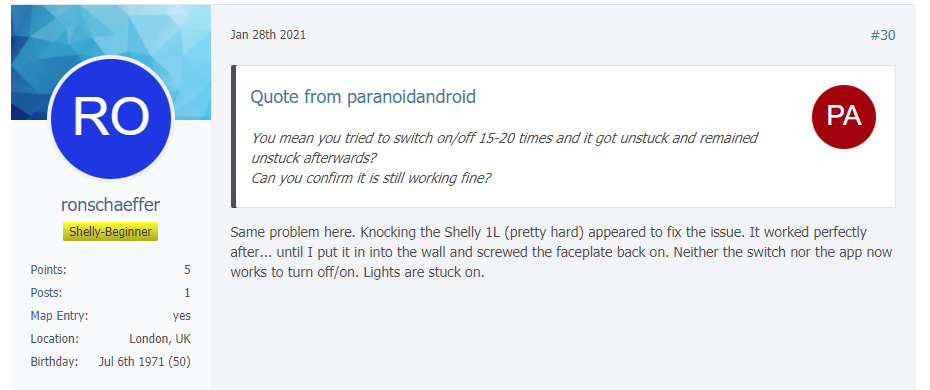Image resolution: width=930 pixels, height=390 pixels.
Task: Click the Points value 5
Action: [187, 270]
